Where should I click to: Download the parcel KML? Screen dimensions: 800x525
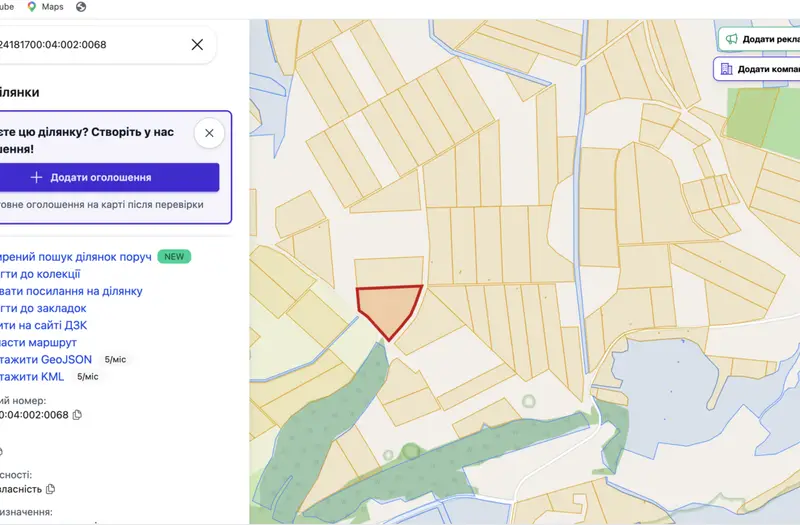coord(32,377)
